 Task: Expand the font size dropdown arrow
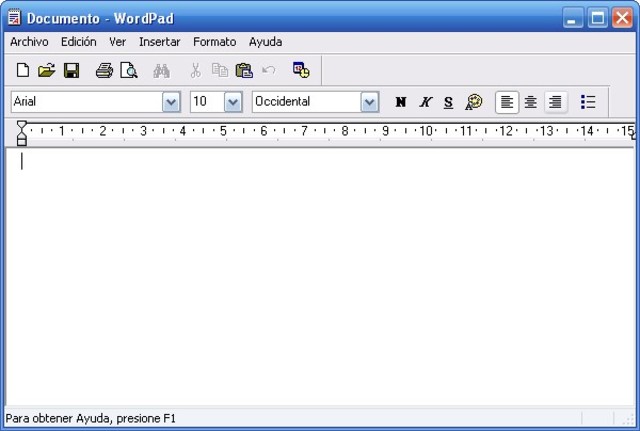tap(233, 102)
